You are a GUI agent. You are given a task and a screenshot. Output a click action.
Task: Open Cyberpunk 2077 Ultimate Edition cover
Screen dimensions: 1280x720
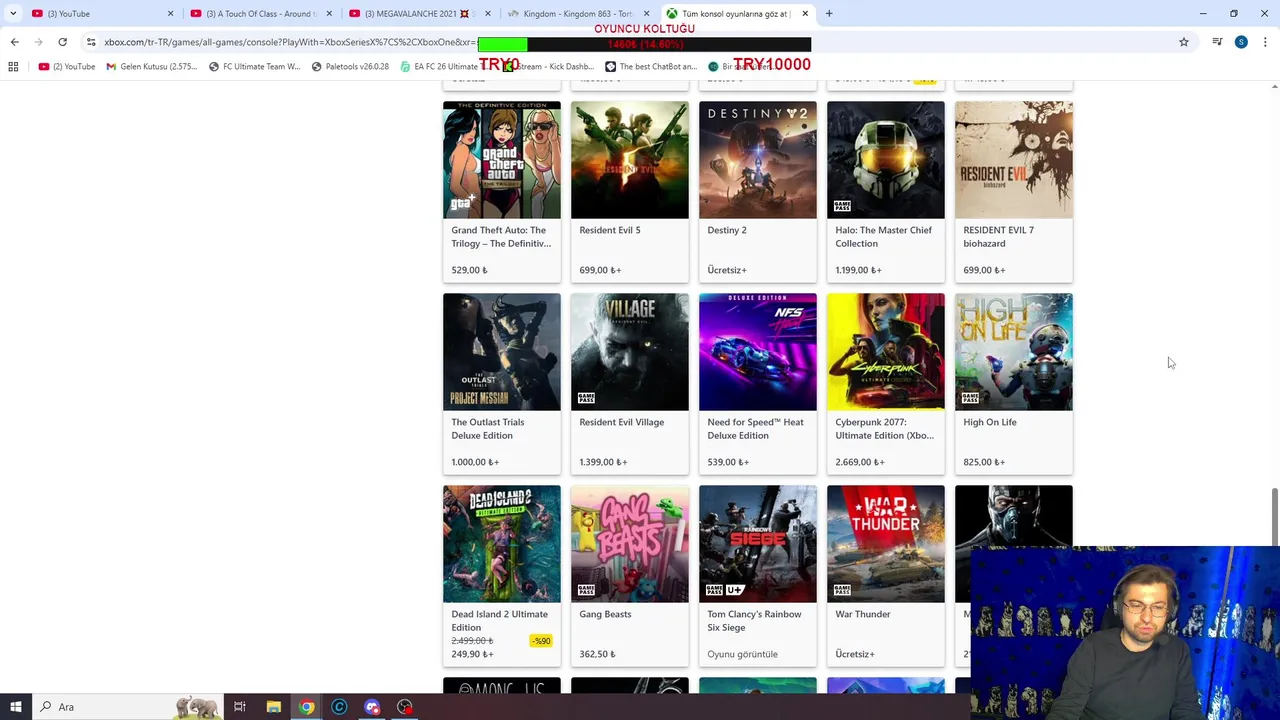click(886, 352)
